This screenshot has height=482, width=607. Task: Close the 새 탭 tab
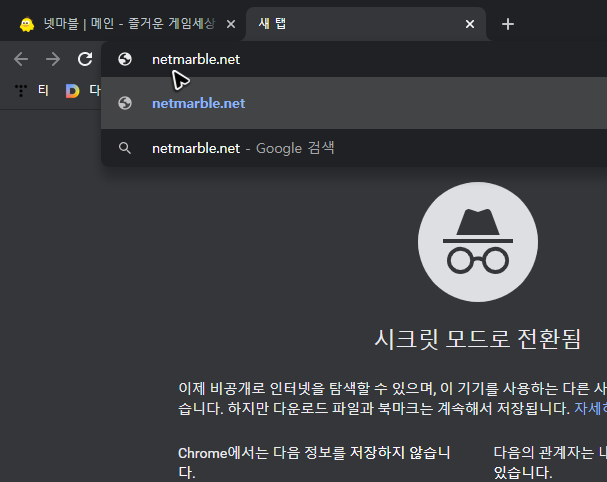(470, 24)
